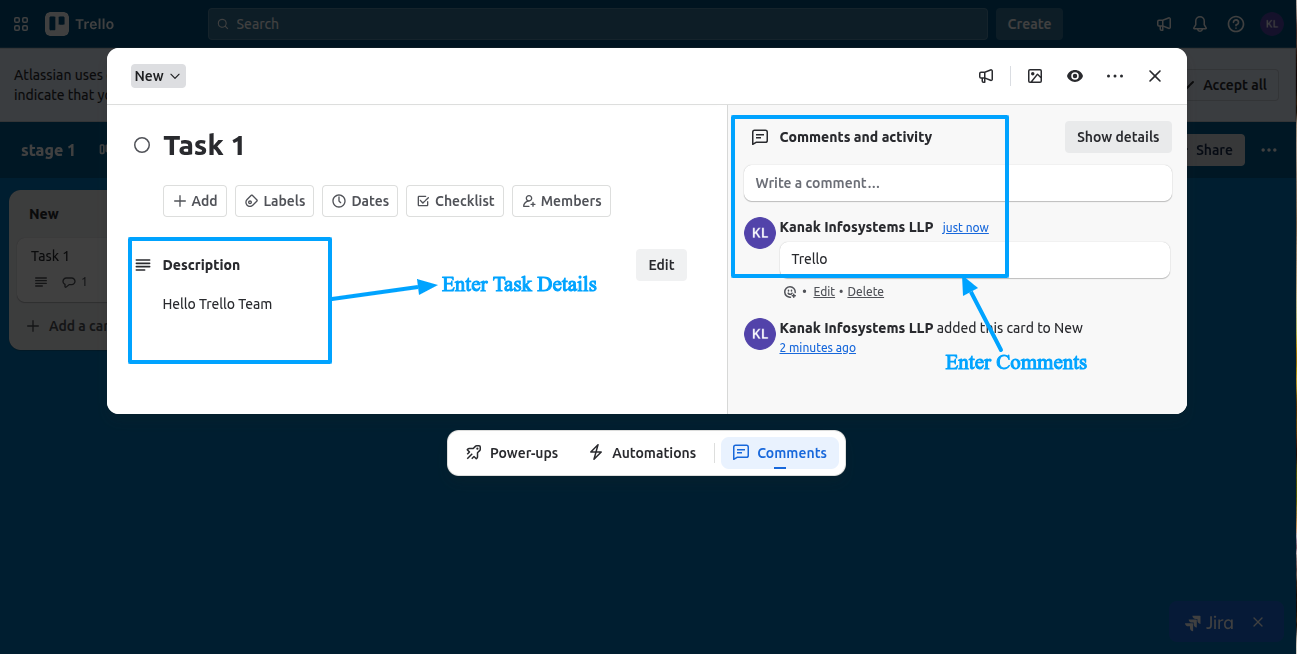
Task: Select the Comments tab
Action: [x=780, y=453]
